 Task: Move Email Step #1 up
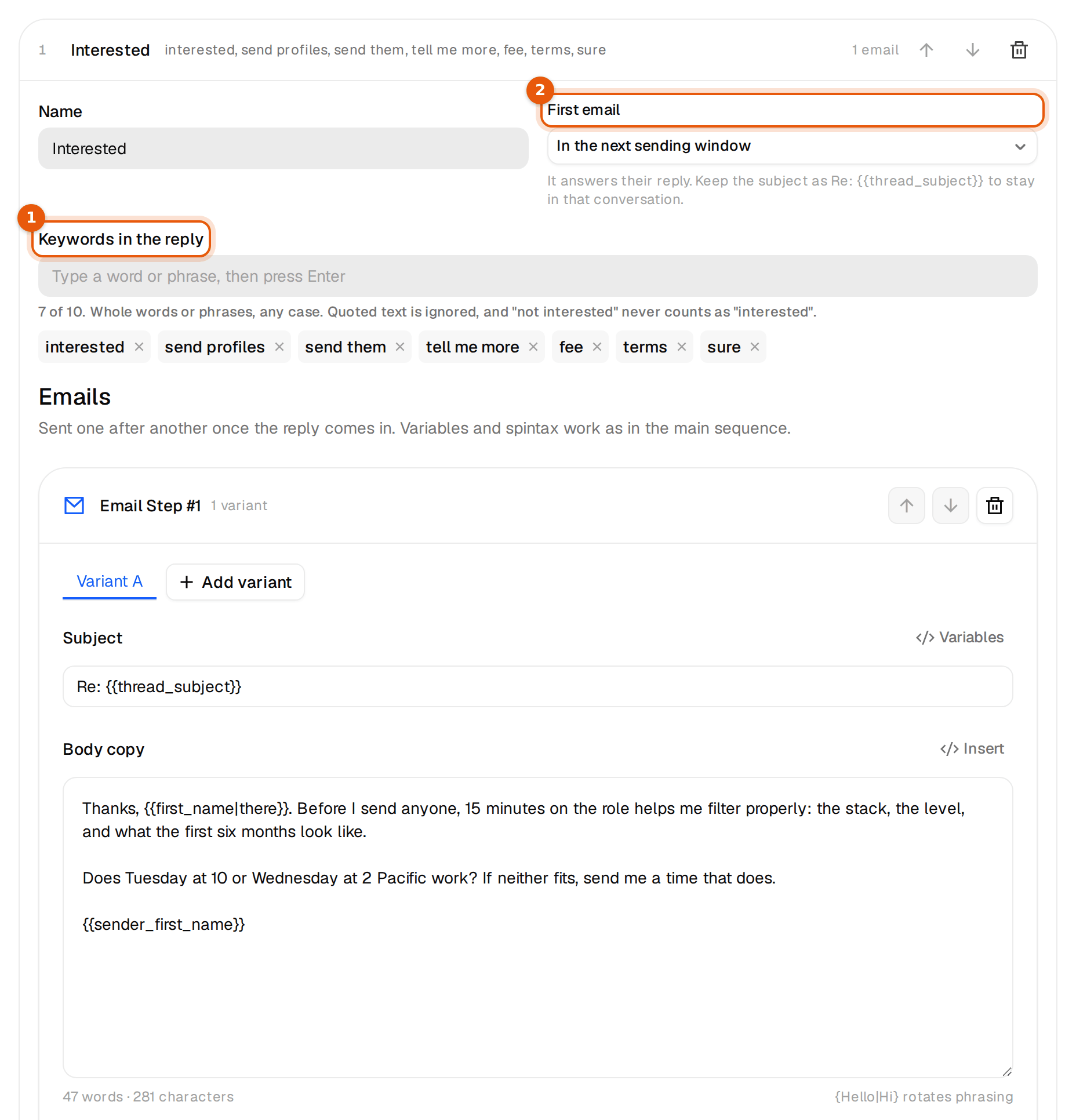[x=907, y=506]
